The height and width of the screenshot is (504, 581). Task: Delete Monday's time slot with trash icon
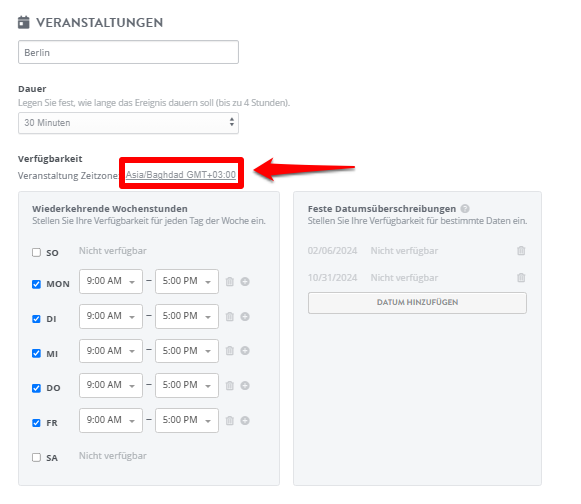[230, 282]
